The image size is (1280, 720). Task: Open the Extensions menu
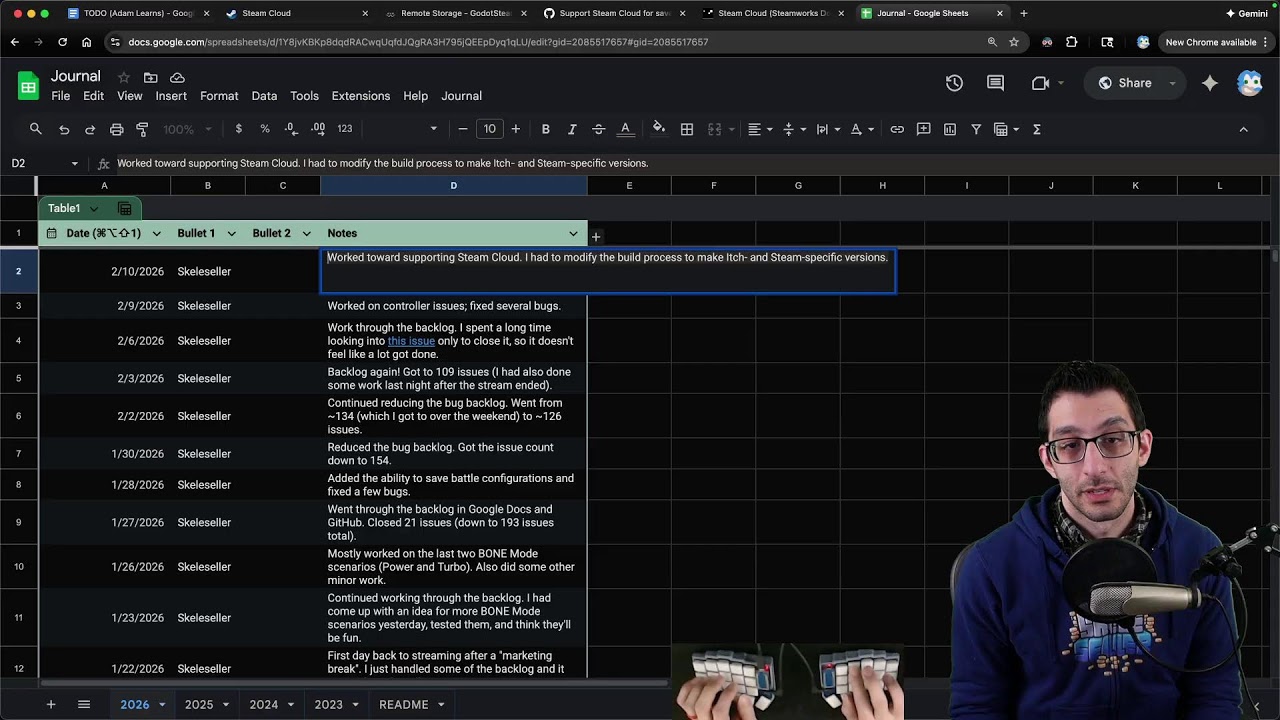(361, 96)
